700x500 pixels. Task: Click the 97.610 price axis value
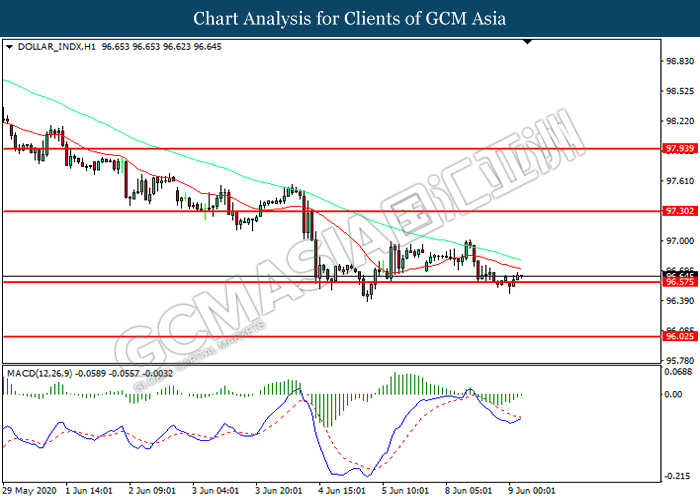[x=679, y=181]
